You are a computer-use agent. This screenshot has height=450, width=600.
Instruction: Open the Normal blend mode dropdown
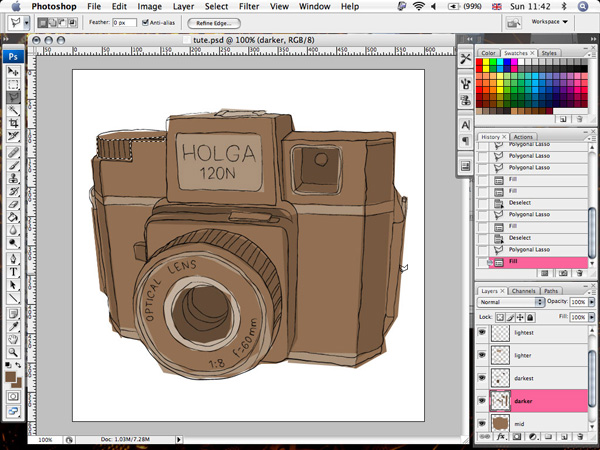click(x=511, y=302)
